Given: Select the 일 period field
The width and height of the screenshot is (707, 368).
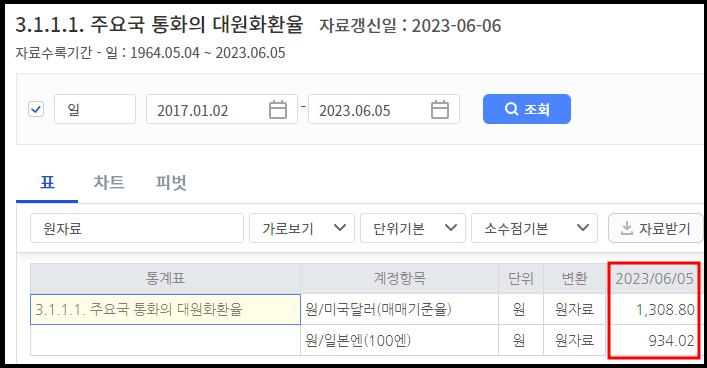Looking at the screenshot, I should (95, 109).
